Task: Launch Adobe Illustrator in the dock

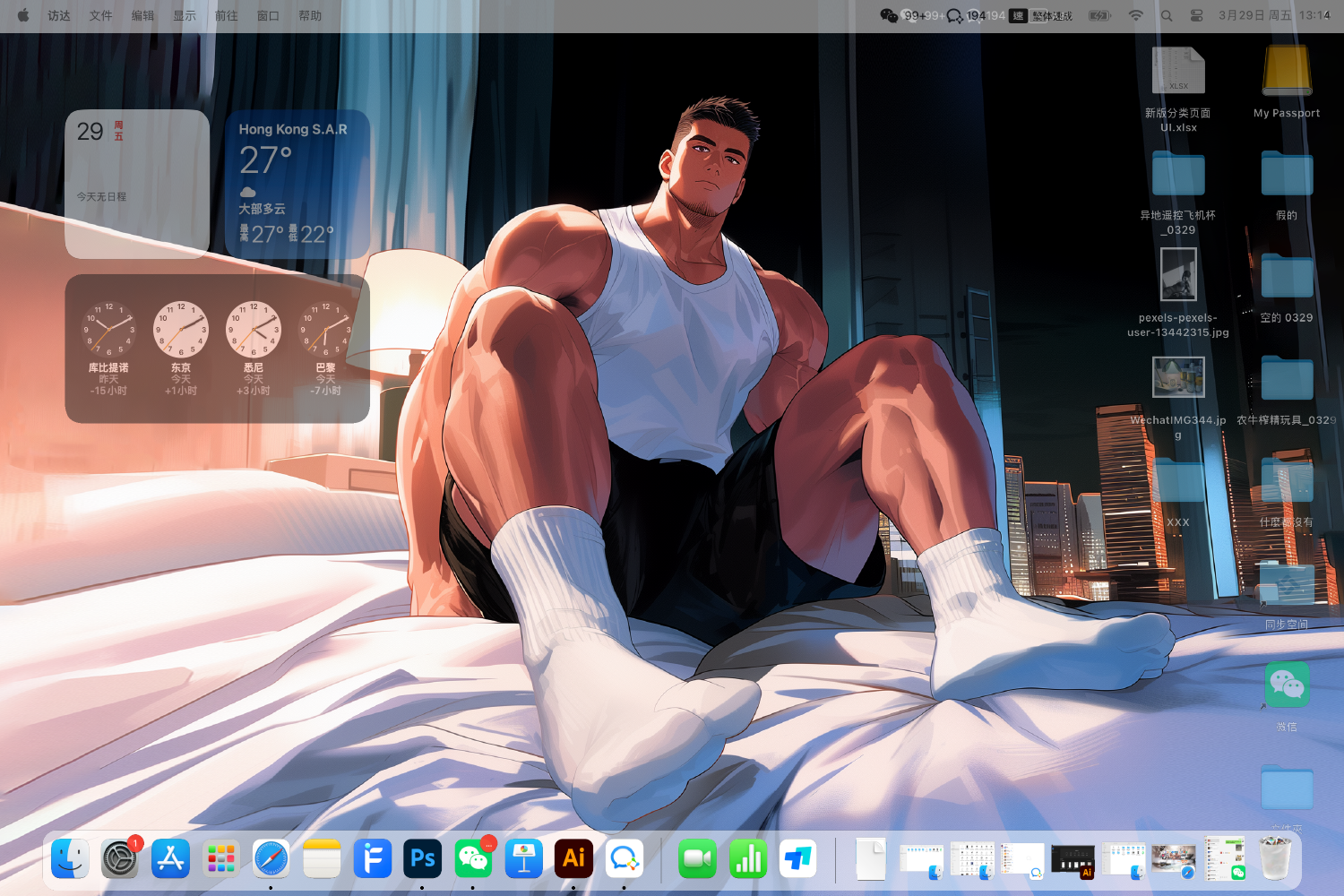Action: pos(573,859)
